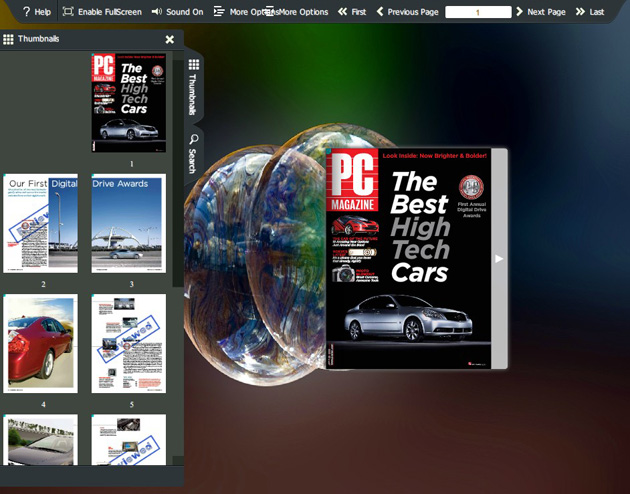The width and height of the screenshot is (630, 494).
Task: Open thumbnail page 3 Drive Awards
Action: 129,223
